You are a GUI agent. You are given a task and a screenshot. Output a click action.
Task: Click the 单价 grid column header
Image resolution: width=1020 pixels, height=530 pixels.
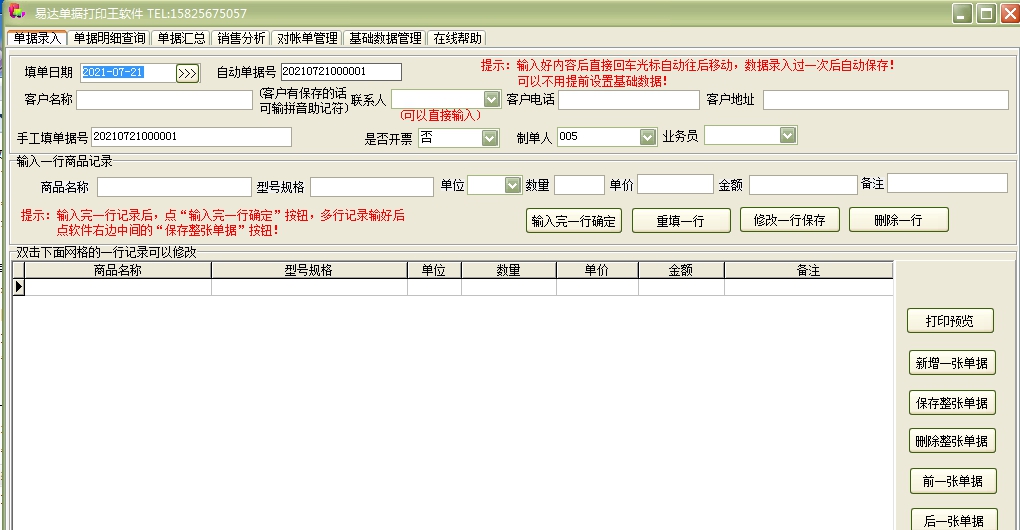click(597, 271)
